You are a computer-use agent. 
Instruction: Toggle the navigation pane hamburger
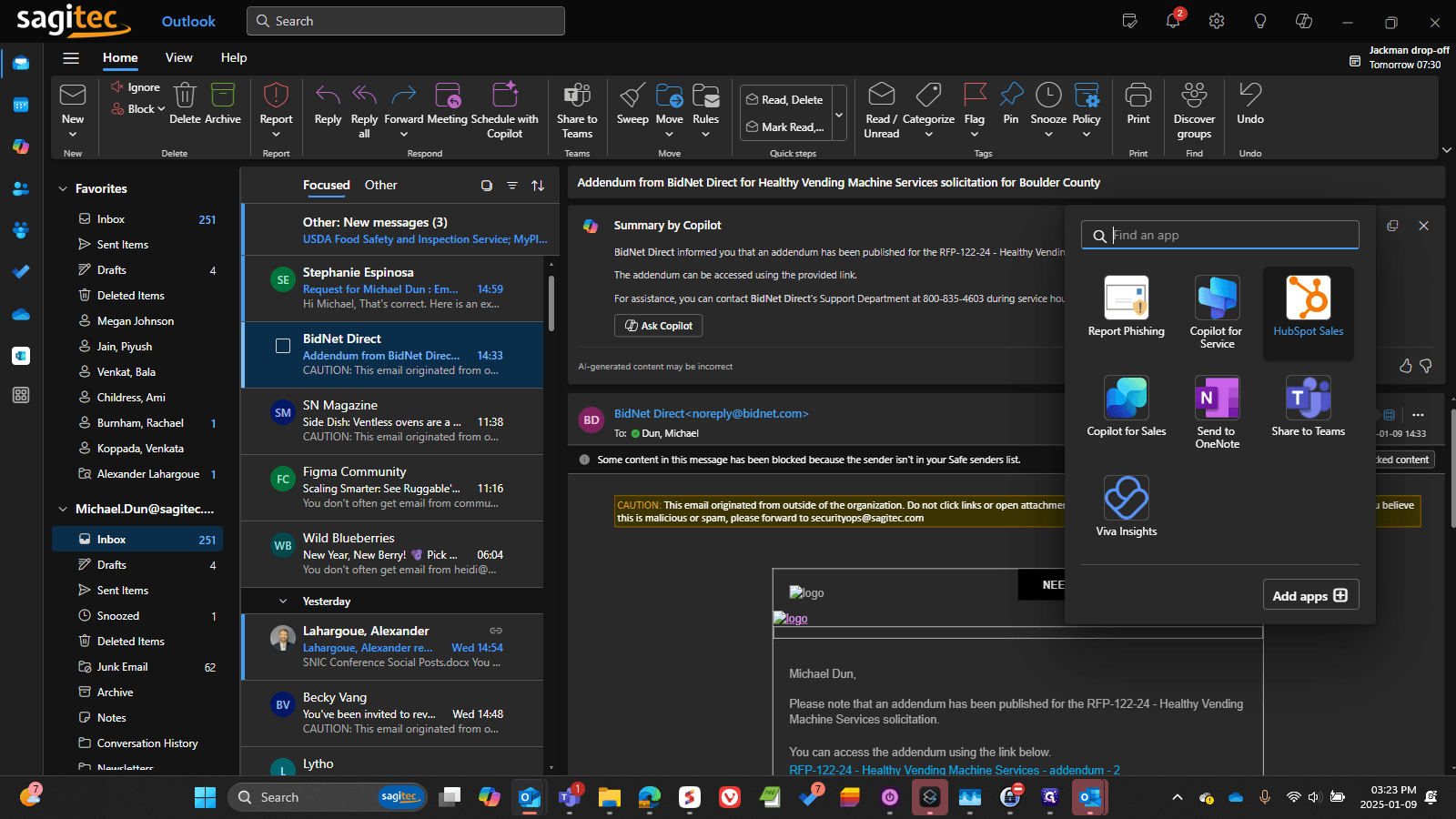point(71,58)
